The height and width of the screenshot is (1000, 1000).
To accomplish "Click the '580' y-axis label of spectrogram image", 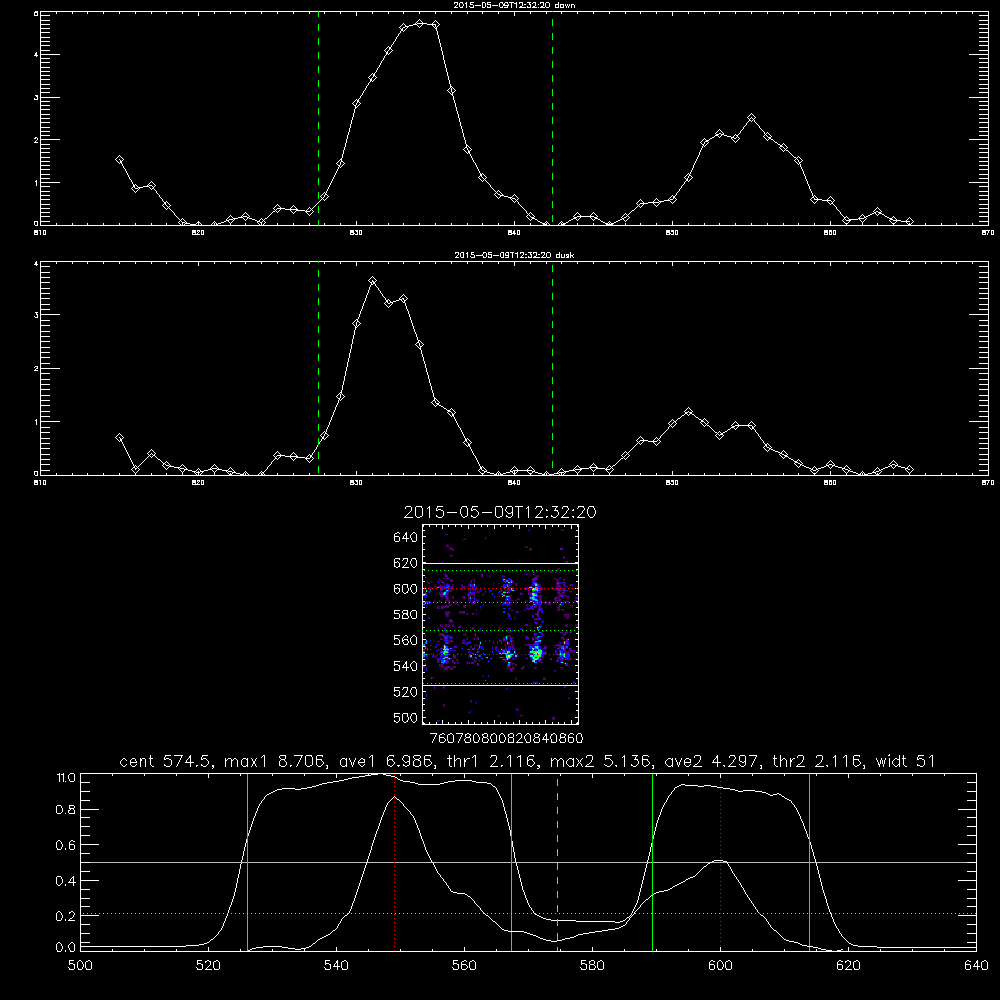I will click(406, 615).
